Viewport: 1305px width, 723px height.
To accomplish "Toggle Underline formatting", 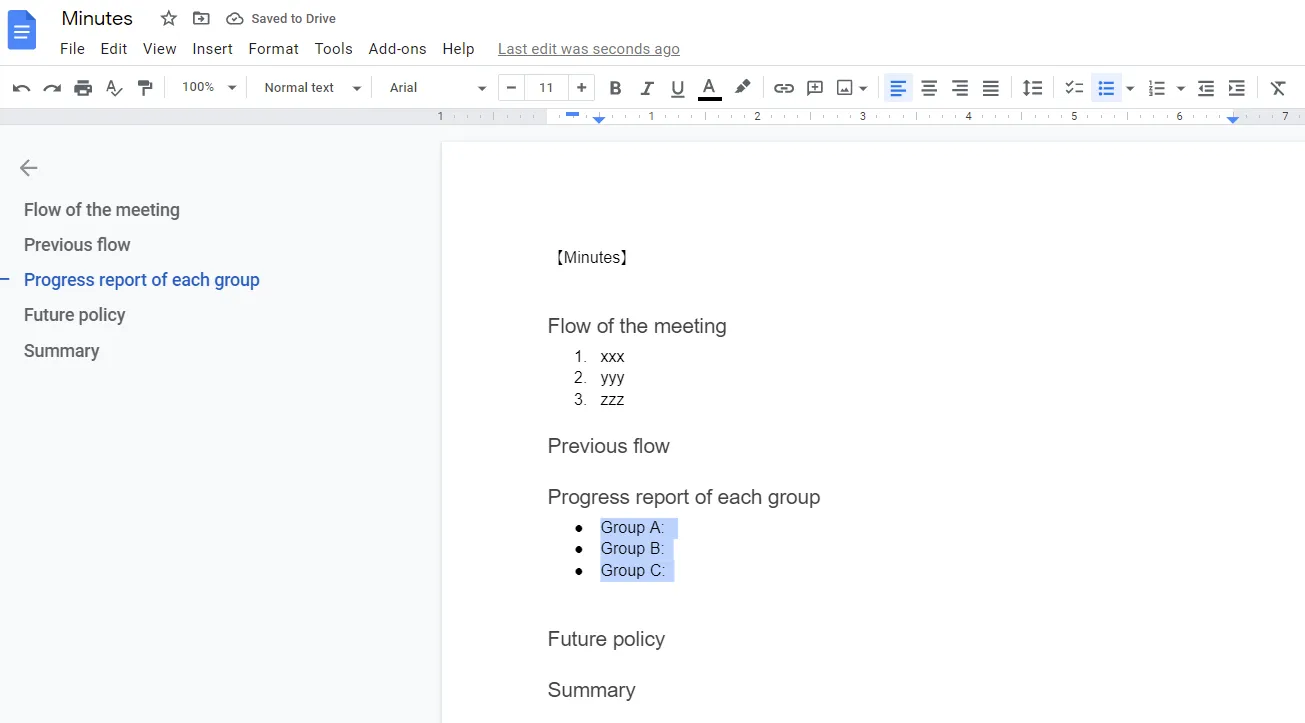I will (677, 88).
